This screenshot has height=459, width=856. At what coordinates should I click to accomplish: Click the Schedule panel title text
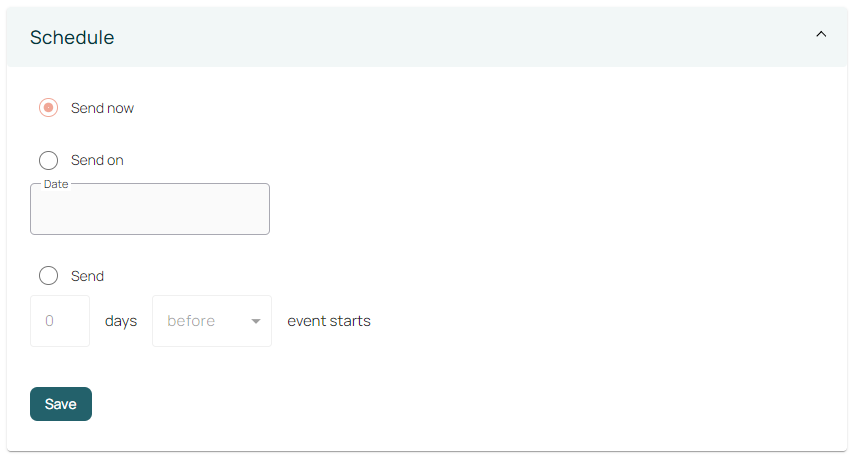tap(72, 38)
